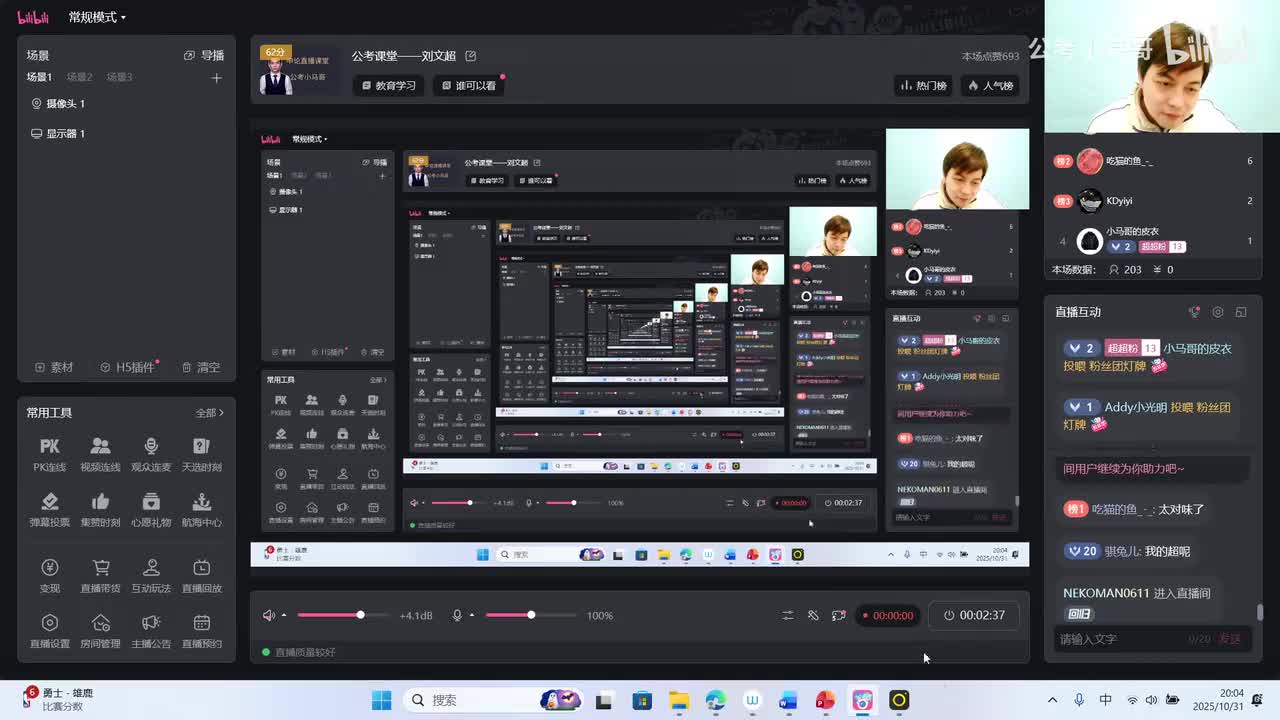This screenshot has width=1280, height=720.
Task: Launch the 天选时刻 lottery tool
Action: pyautogui.click(x=202, y=454)
